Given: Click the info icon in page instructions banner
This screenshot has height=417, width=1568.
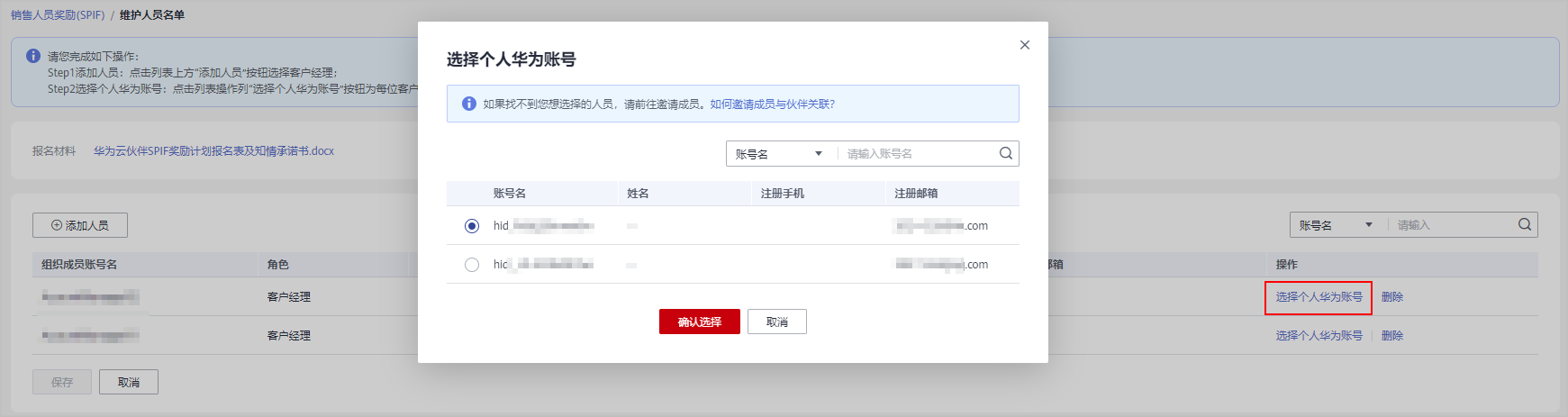Looking at the screenshot, I should click(x=33, y=56).
